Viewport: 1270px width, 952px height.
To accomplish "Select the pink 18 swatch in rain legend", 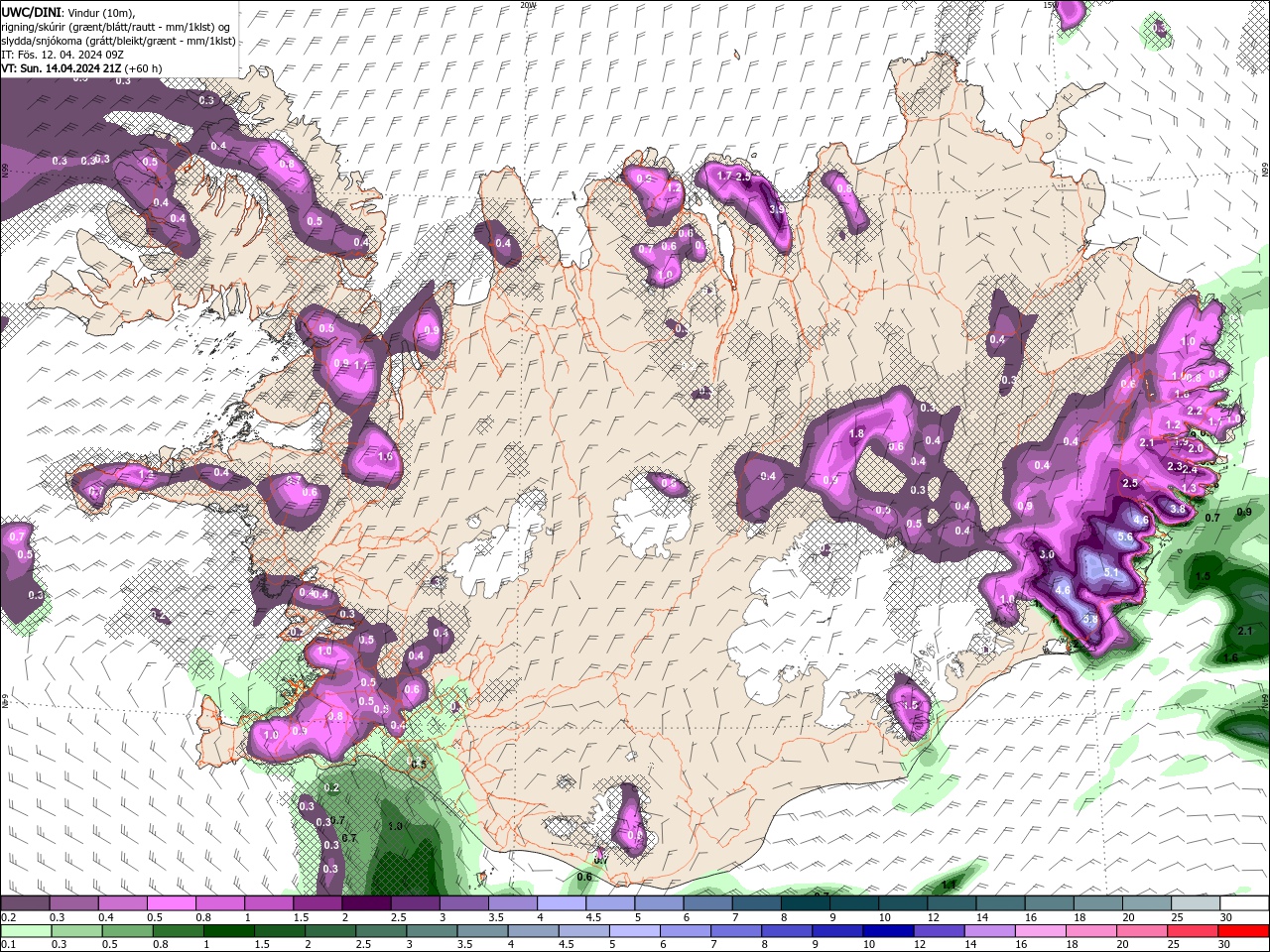I will tap(1091, 931).
